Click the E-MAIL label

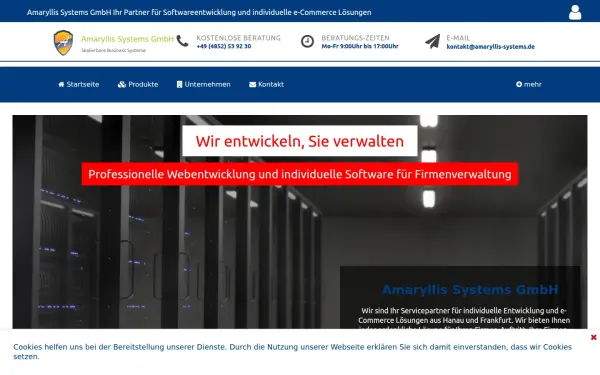click(458, 38)
